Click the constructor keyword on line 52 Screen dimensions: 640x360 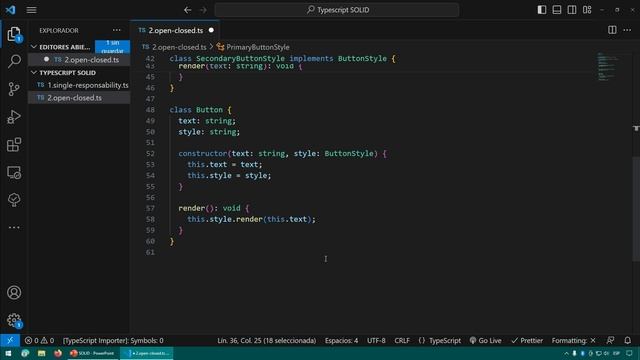pos(202,153)
